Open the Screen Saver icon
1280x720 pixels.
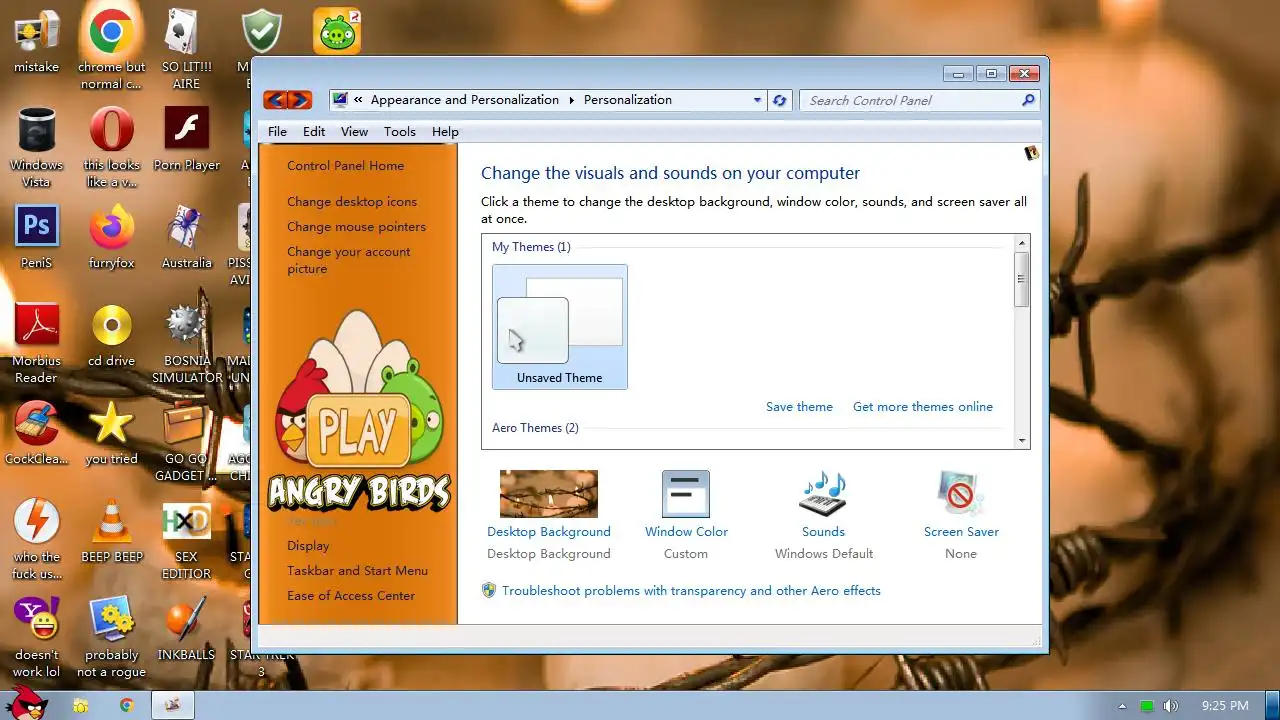click(961, 494)
